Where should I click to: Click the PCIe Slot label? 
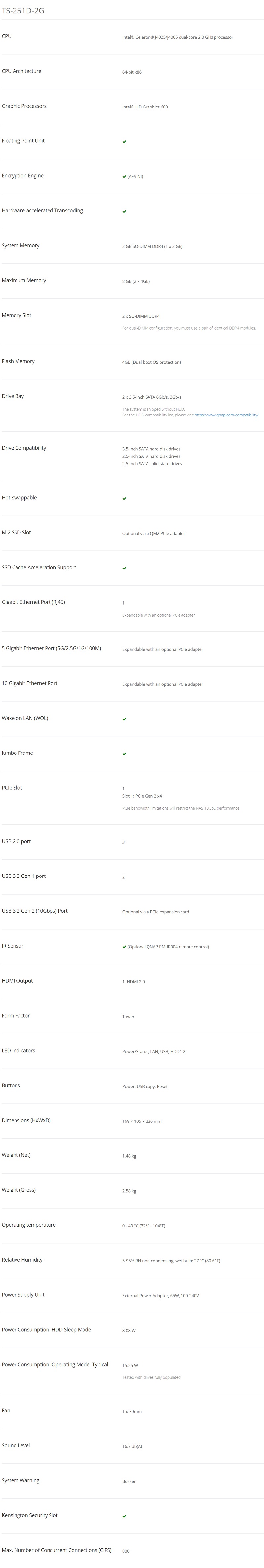[12, 788]
